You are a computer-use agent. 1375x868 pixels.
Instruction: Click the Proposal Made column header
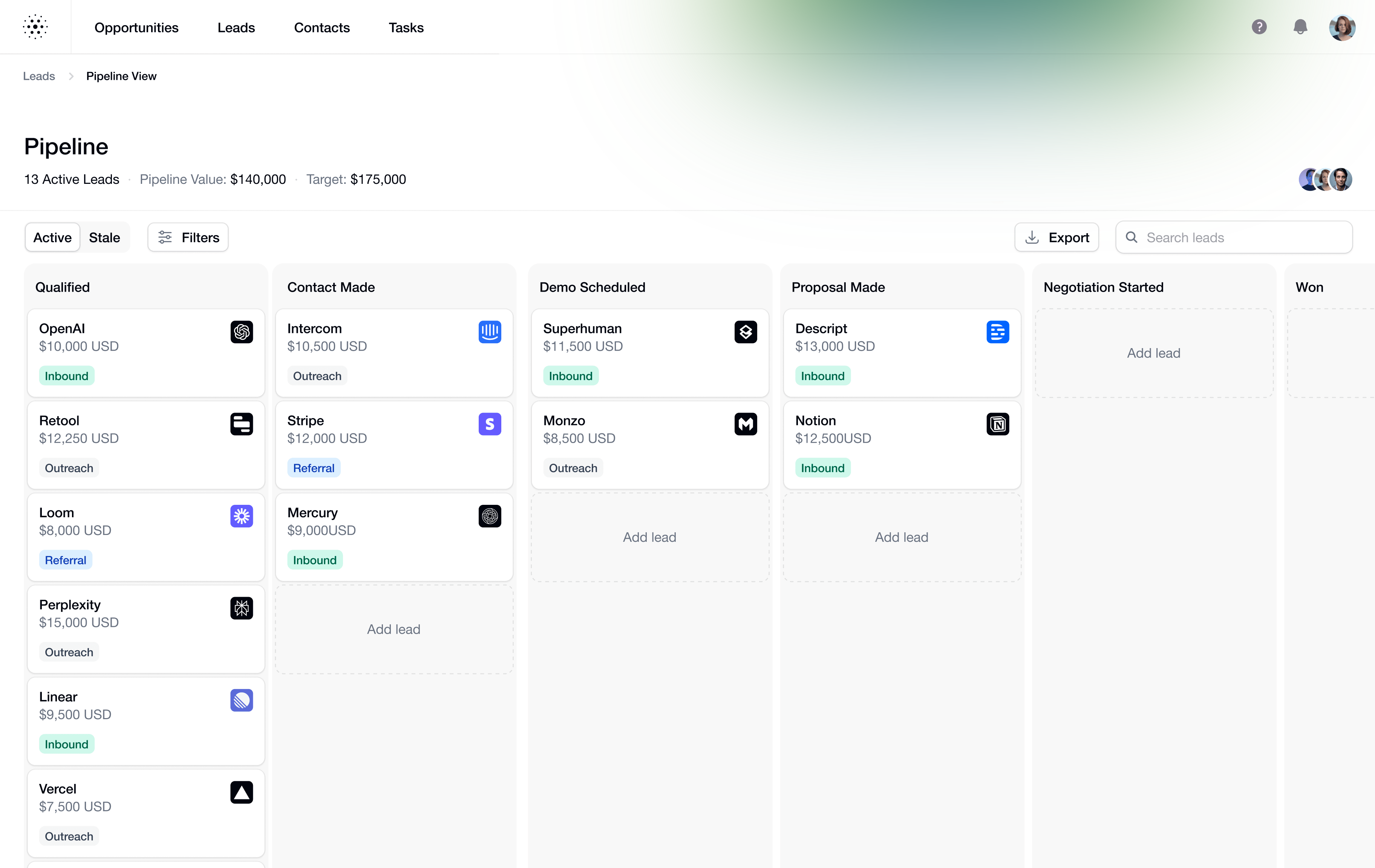[838, 287]
